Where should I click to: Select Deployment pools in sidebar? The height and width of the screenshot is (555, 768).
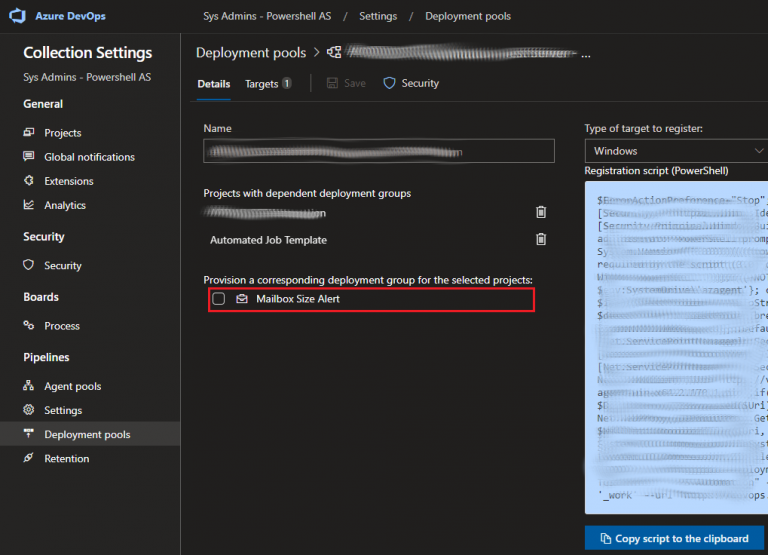[87, 434]
